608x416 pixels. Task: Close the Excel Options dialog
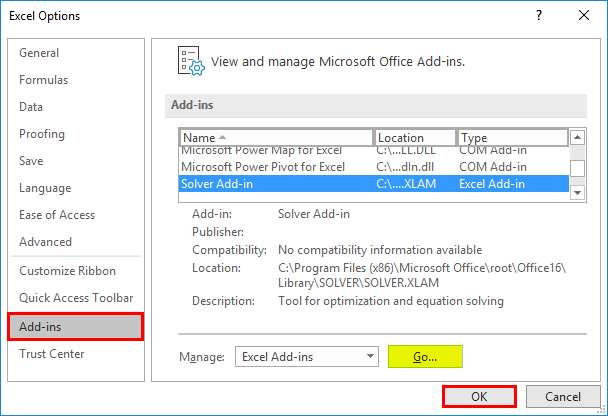(x=584, y=16)
